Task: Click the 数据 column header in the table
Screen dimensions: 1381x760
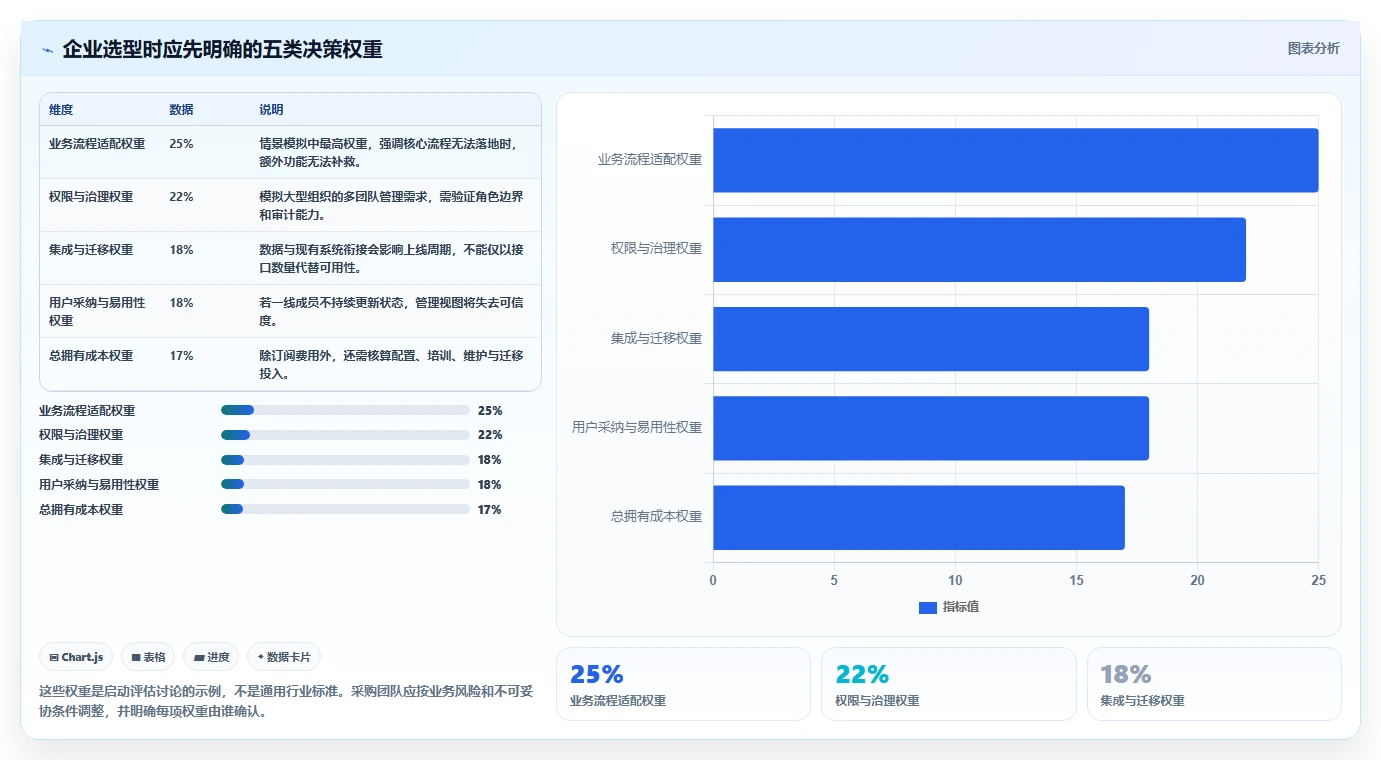Action: [x=181, y=110]
